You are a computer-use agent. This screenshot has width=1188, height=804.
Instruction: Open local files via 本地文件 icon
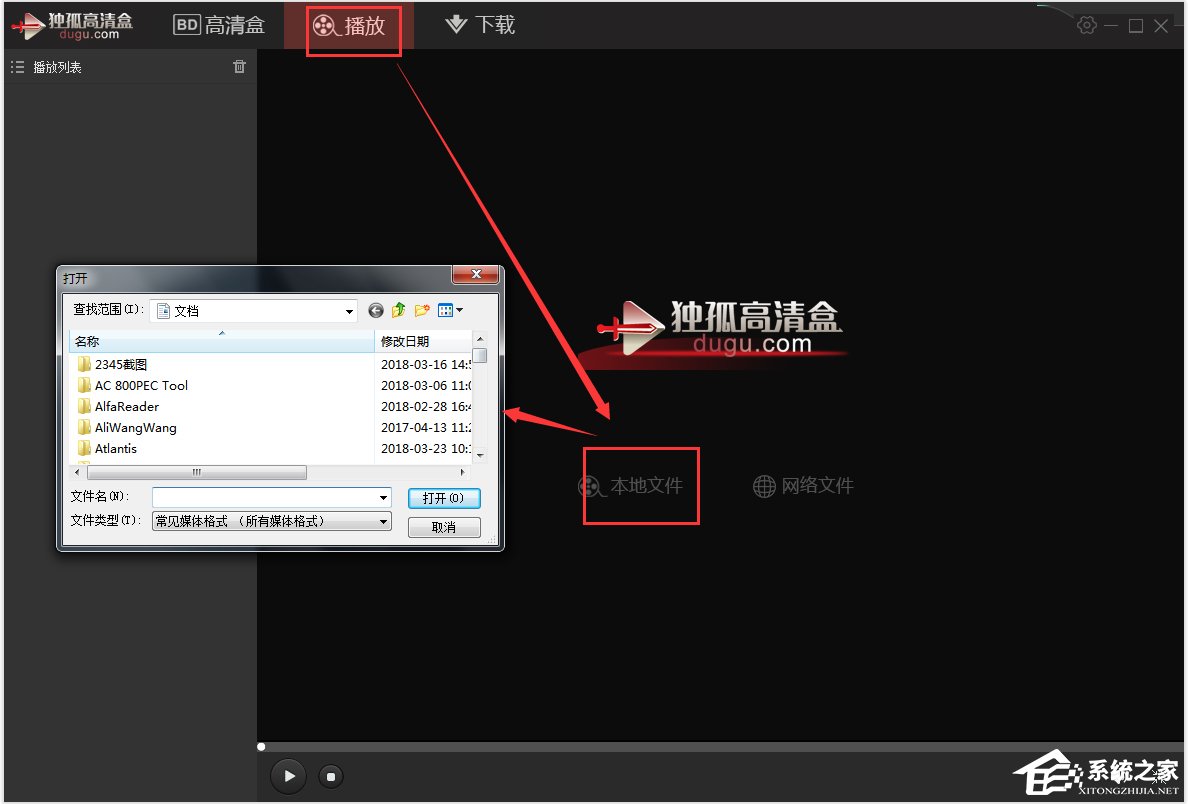point(639,485)
